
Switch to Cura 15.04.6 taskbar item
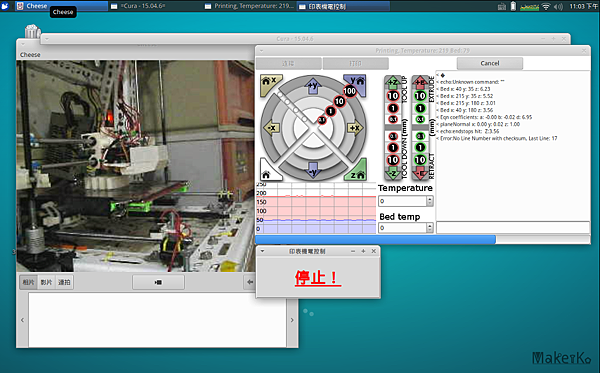pos(155,6)
